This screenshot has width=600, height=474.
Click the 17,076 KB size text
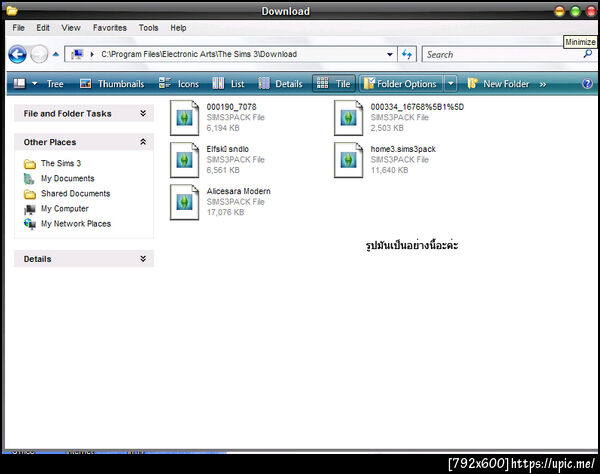click(225, 212)
